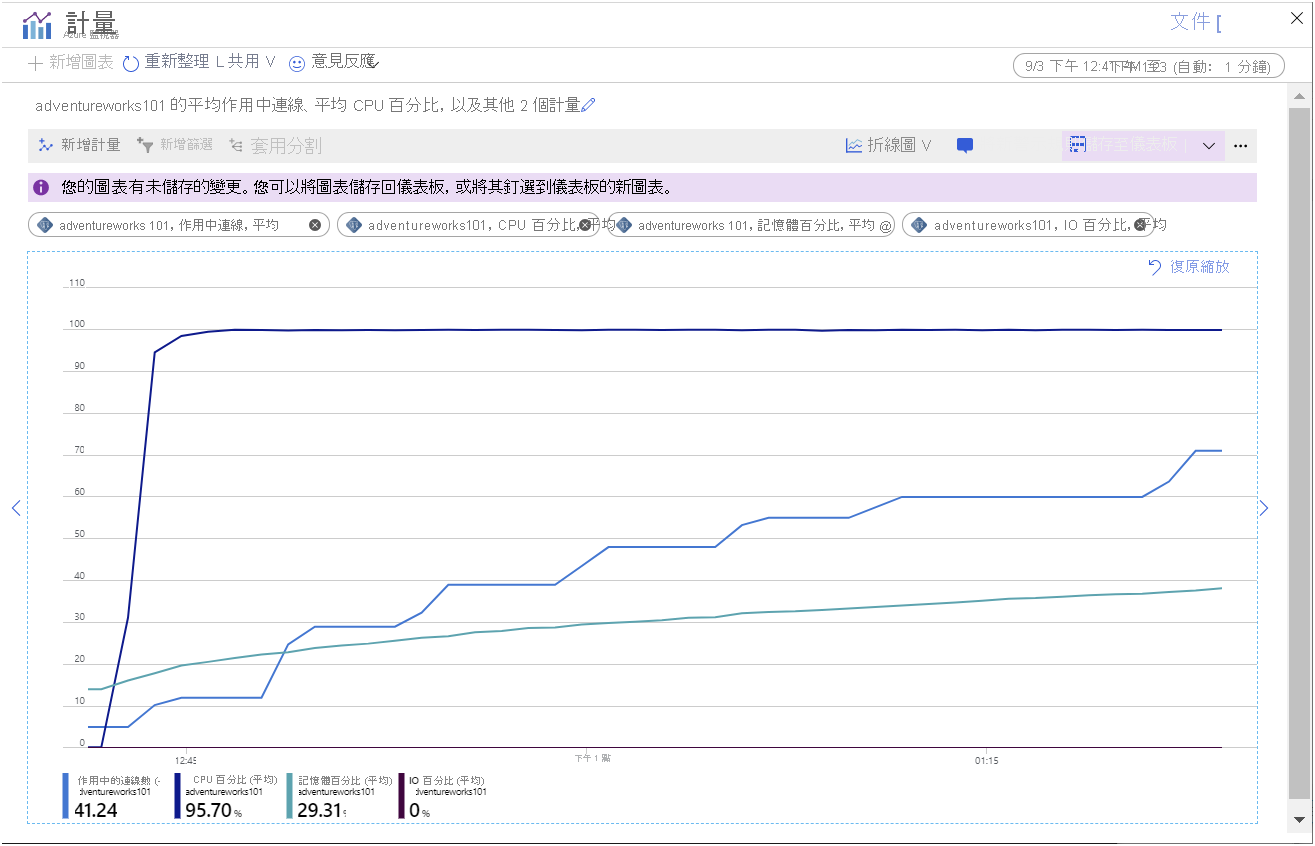Viewport: 1315px width, 846px height.
Task: Close the metrics blade with X
Action: click(x=1297, y=18)
